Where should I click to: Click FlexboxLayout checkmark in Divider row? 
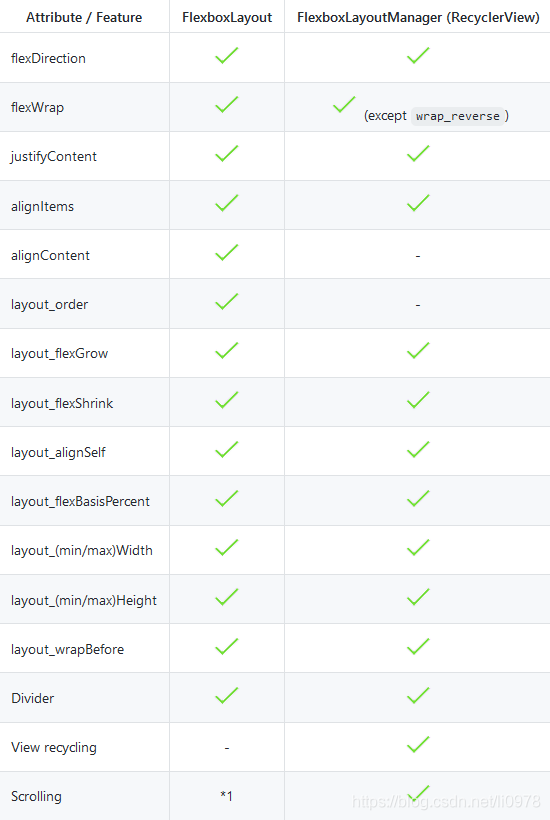point(226,696)
